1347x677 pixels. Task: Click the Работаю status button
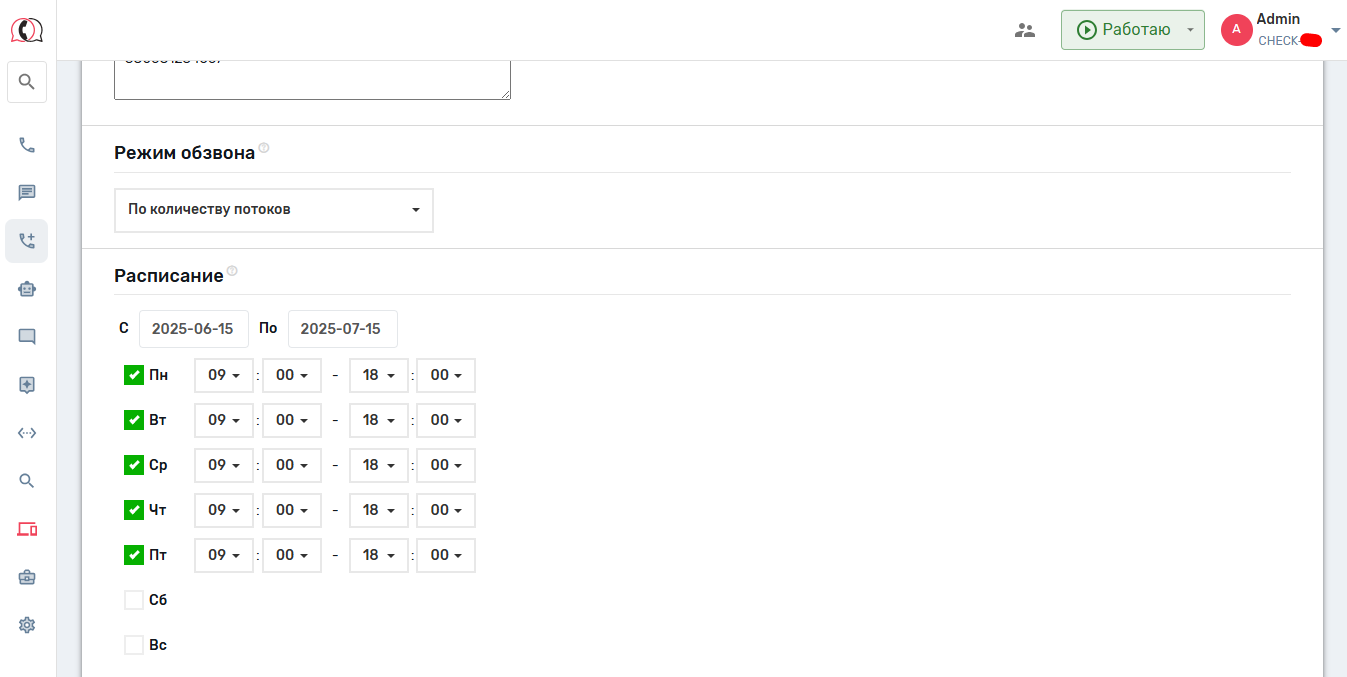tap(1122, 30)
